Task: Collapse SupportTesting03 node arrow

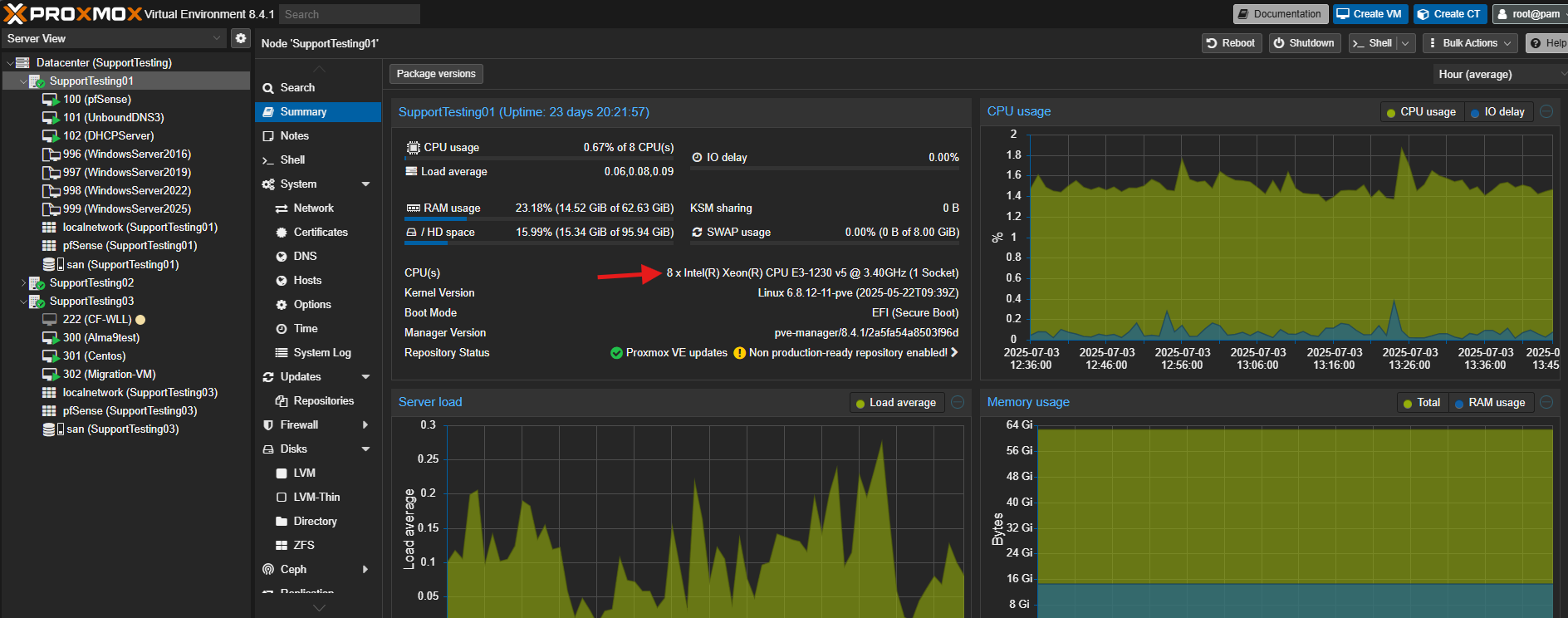Action: click(x=23, y=301)
